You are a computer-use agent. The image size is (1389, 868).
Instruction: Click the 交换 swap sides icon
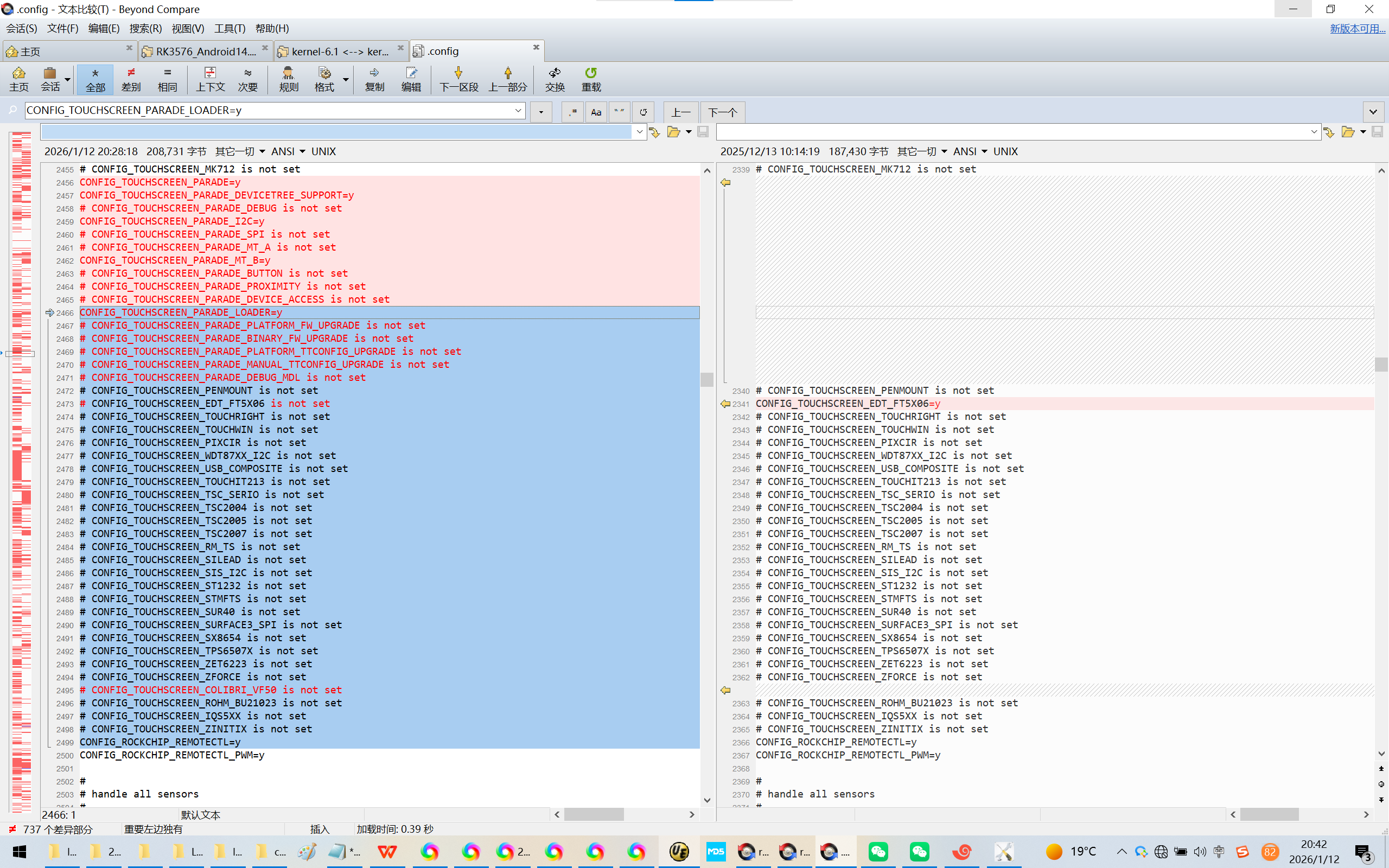tap(555, 79)
